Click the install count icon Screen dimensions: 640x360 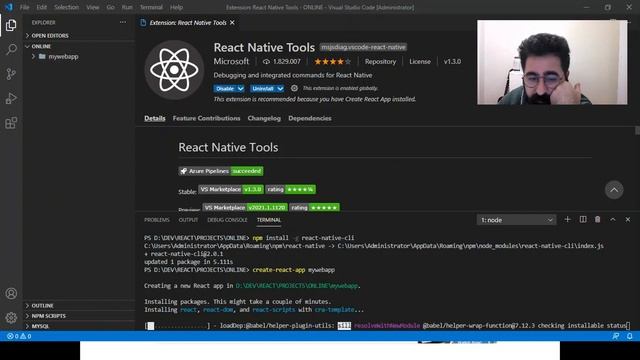click(266, 62)
